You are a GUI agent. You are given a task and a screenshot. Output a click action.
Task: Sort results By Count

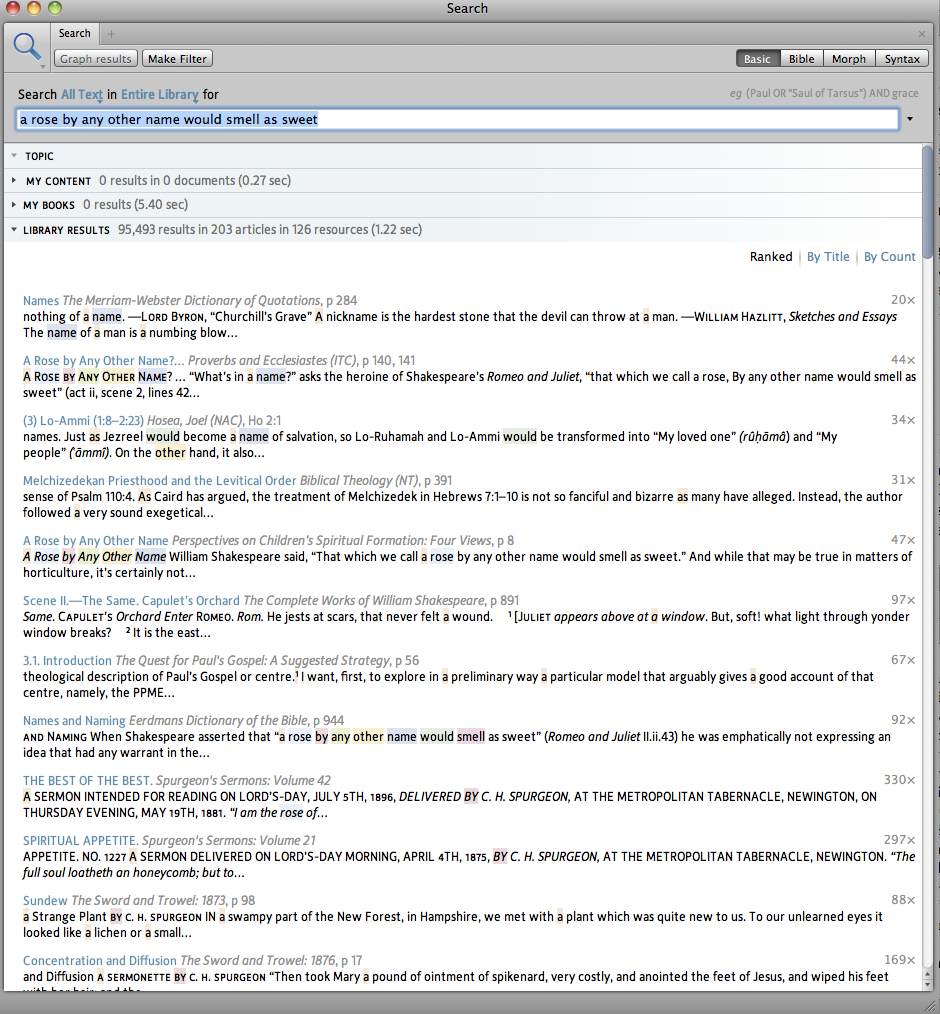pyautogui.click(x=890, y=257)
